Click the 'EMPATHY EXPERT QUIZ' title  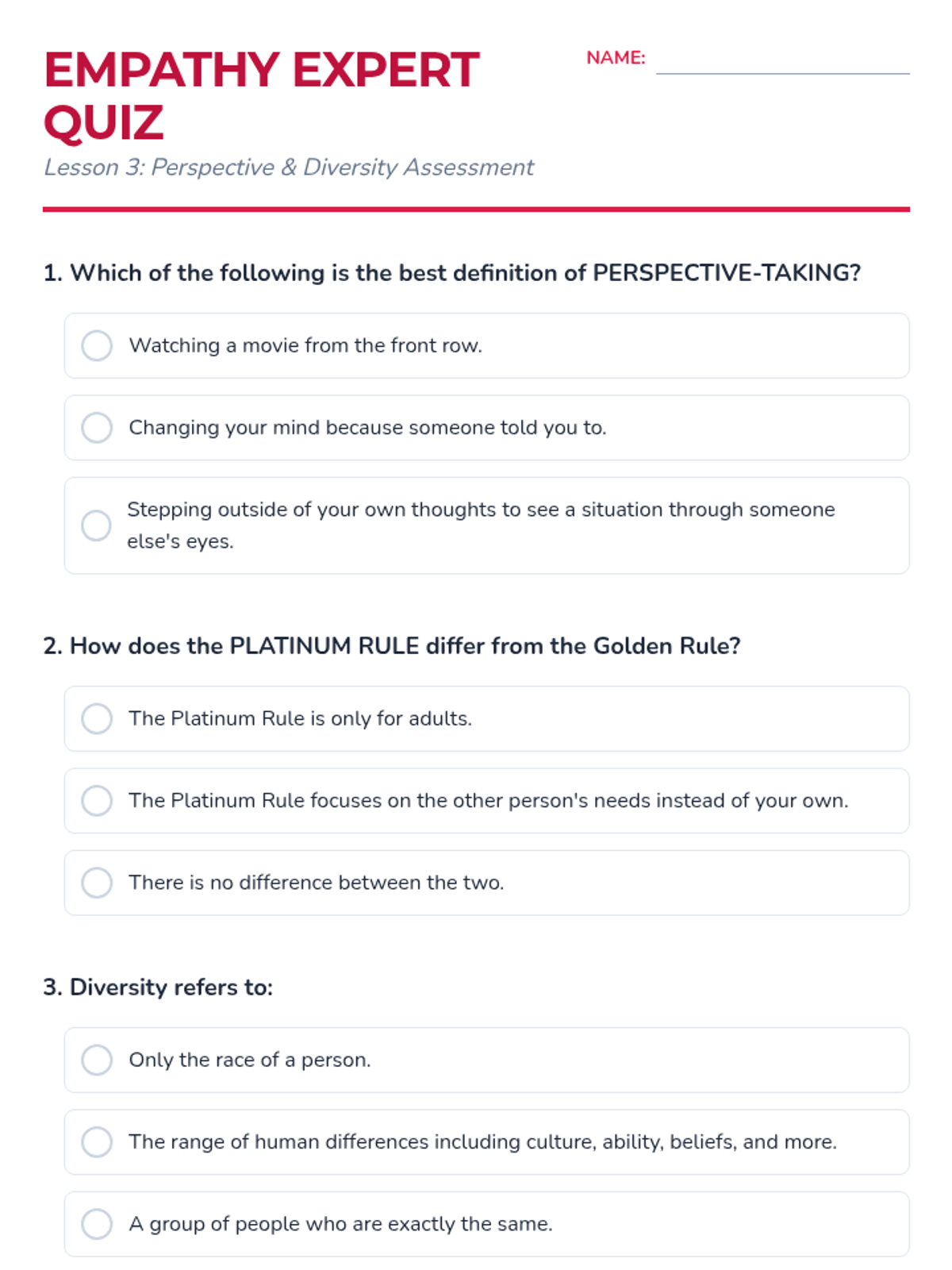click(x=262, y=96)
